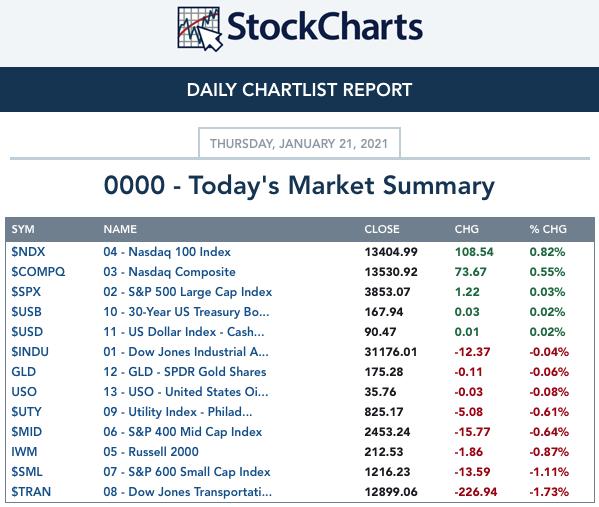Select GLD - SPDR Gold Shares link

(x=185, y=372)
